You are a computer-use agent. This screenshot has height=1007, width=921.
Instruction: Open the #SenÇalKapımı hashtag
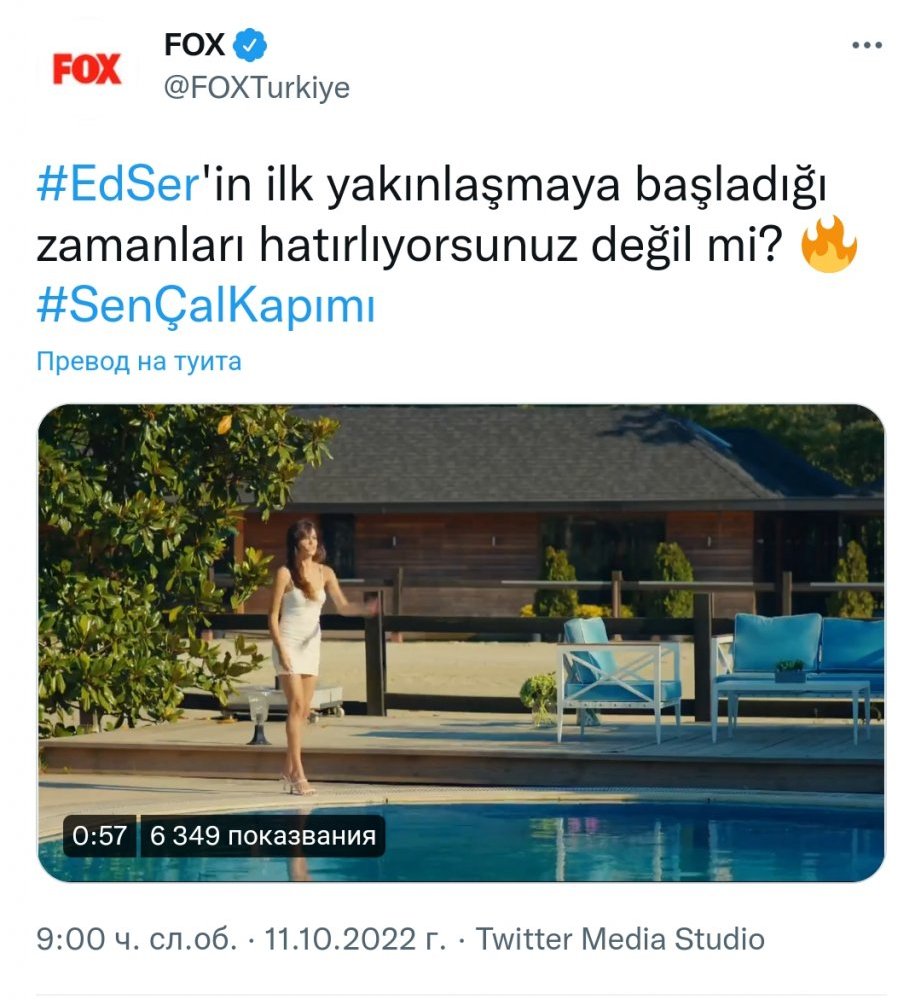click(x=206, y=306)
